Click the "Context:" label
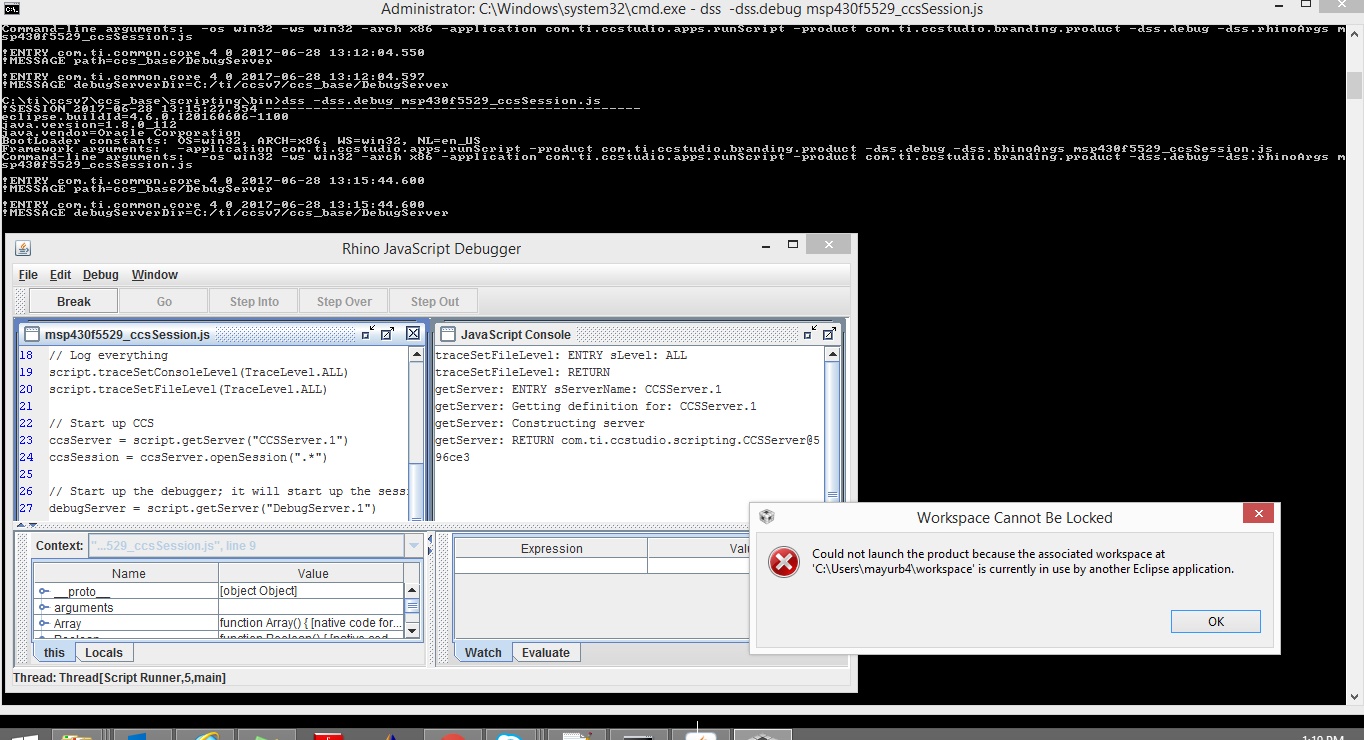The width and height of the screenshot is (1364, 740). click(x=59, y=546)
